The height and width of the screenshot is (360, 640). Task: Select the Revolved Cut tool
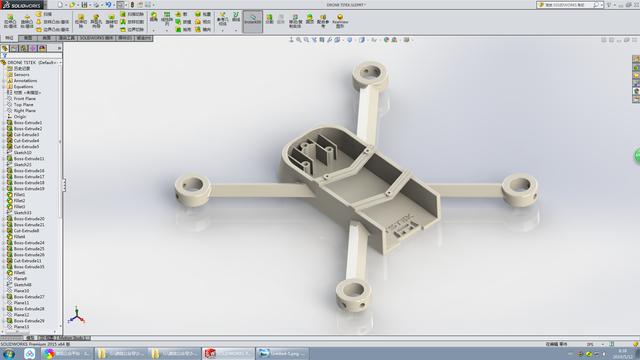[111, 21]
